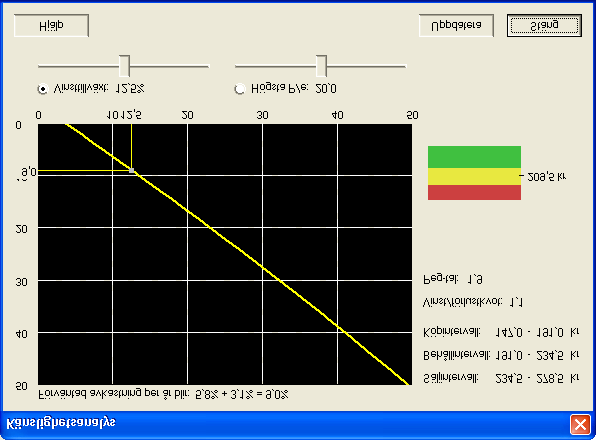Click the gray marker point on the chart

click(x=132, y=171)
